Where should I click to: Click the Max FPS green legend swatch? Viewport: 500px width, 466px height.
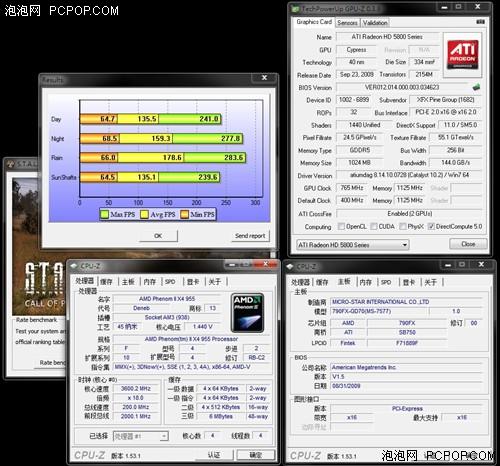tap(105, 214)
